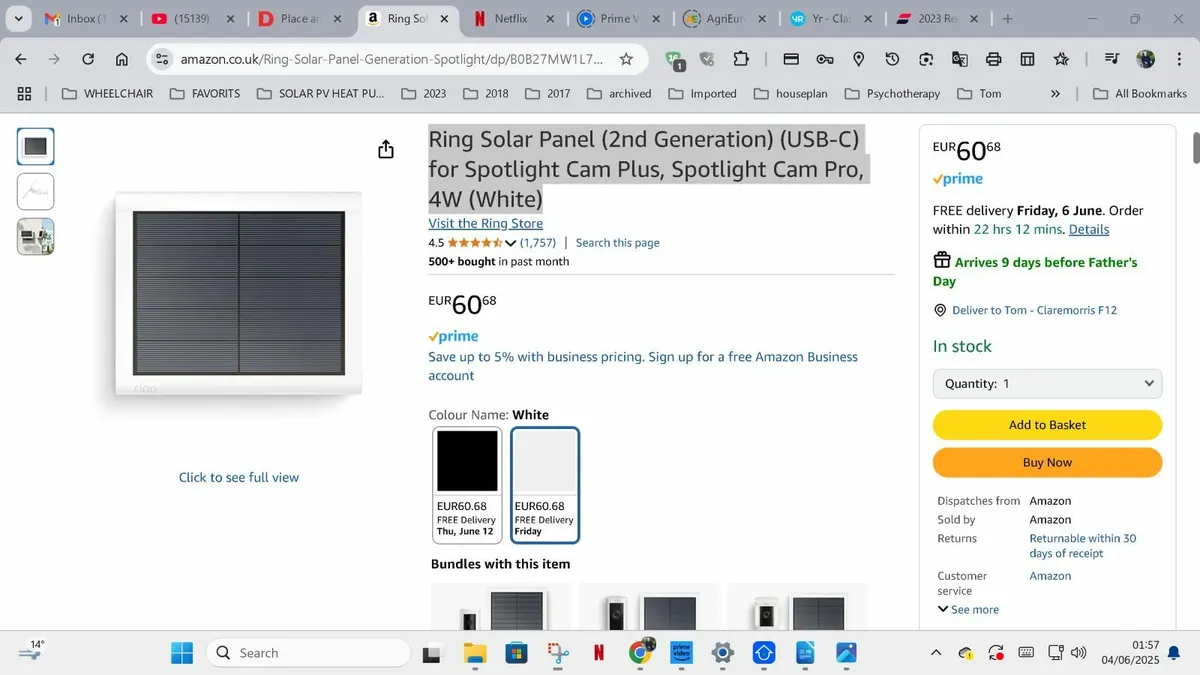Open Microsoft Store from the taskbar

tap(516, 653)
